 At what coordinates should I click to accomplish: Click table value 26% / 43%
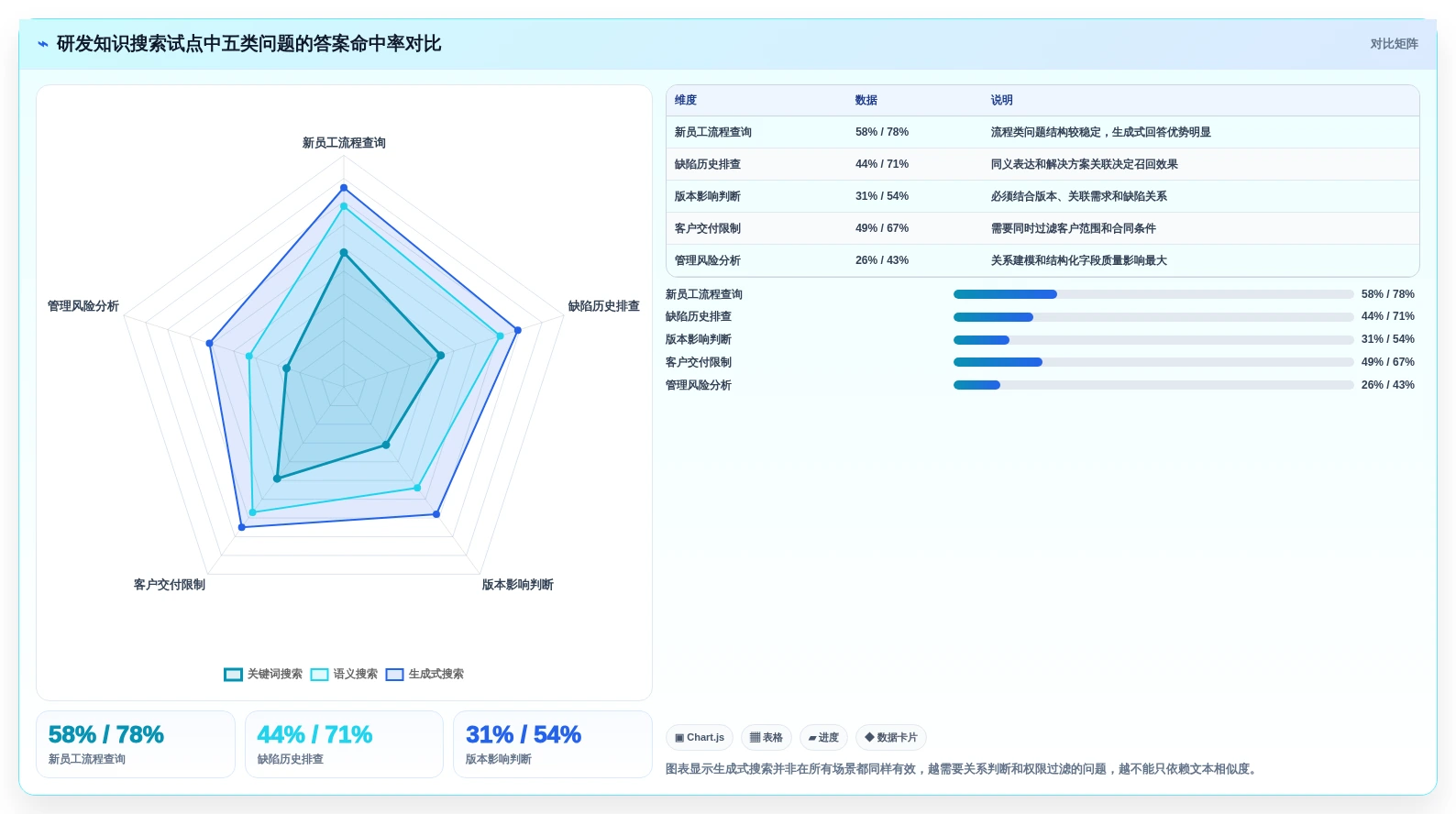(x=882, y=260)
